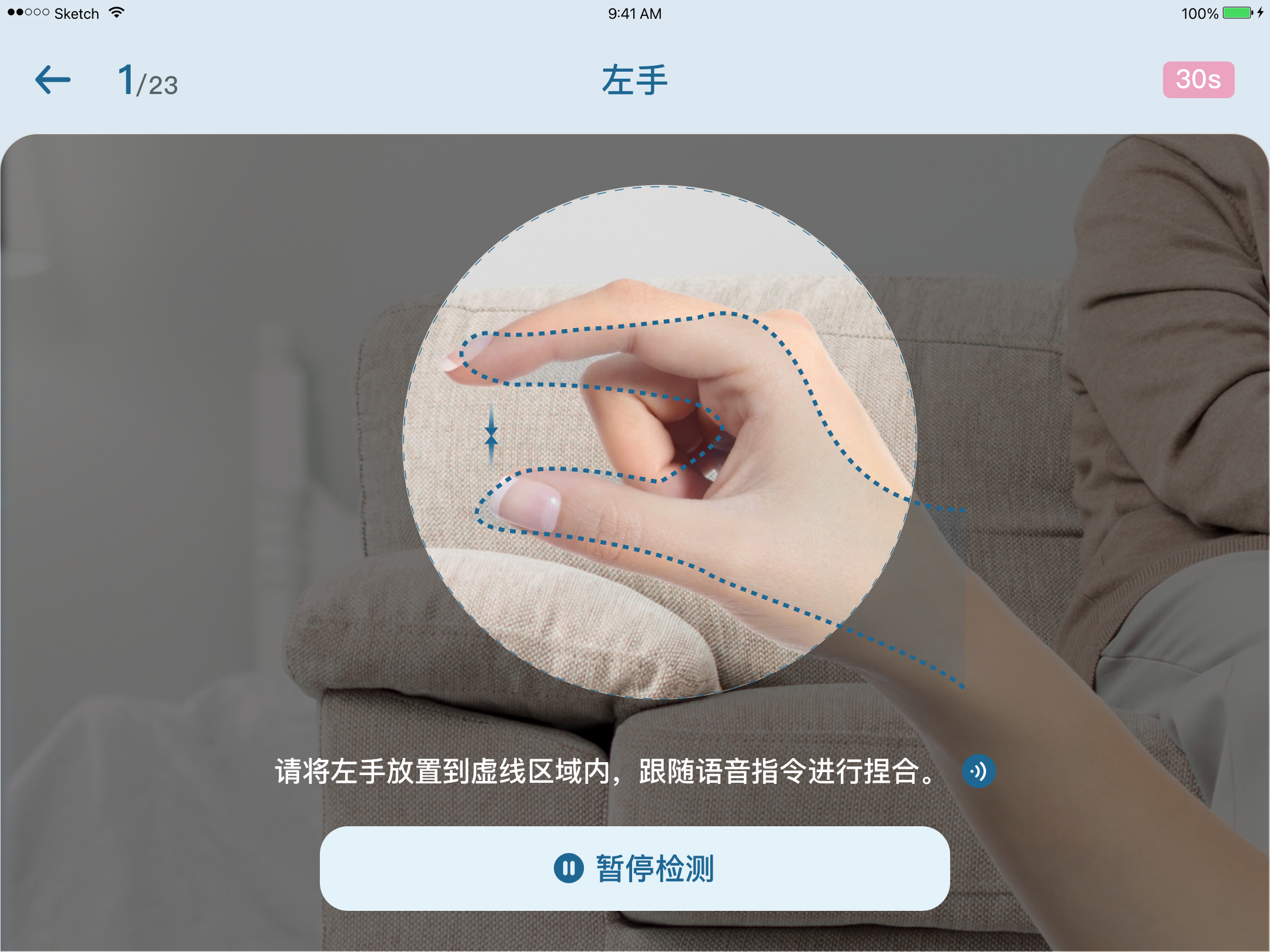
Task: Play the voice instruction speaker icon
Action: point(978,771)
